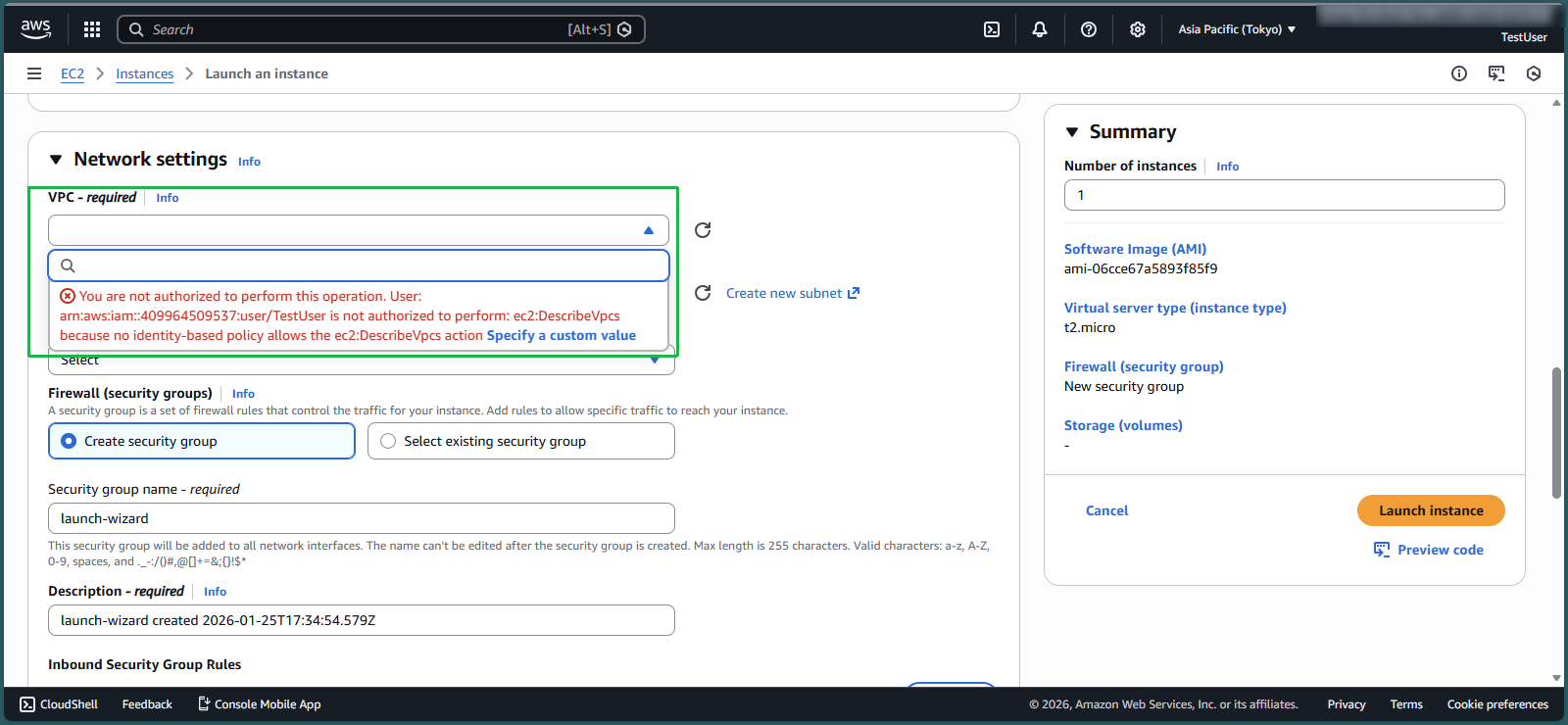Screen dimensions: 1568x725
Task: Go to the Instances breadcrumb
Action: pyautogui.click(x=144, y=73)
